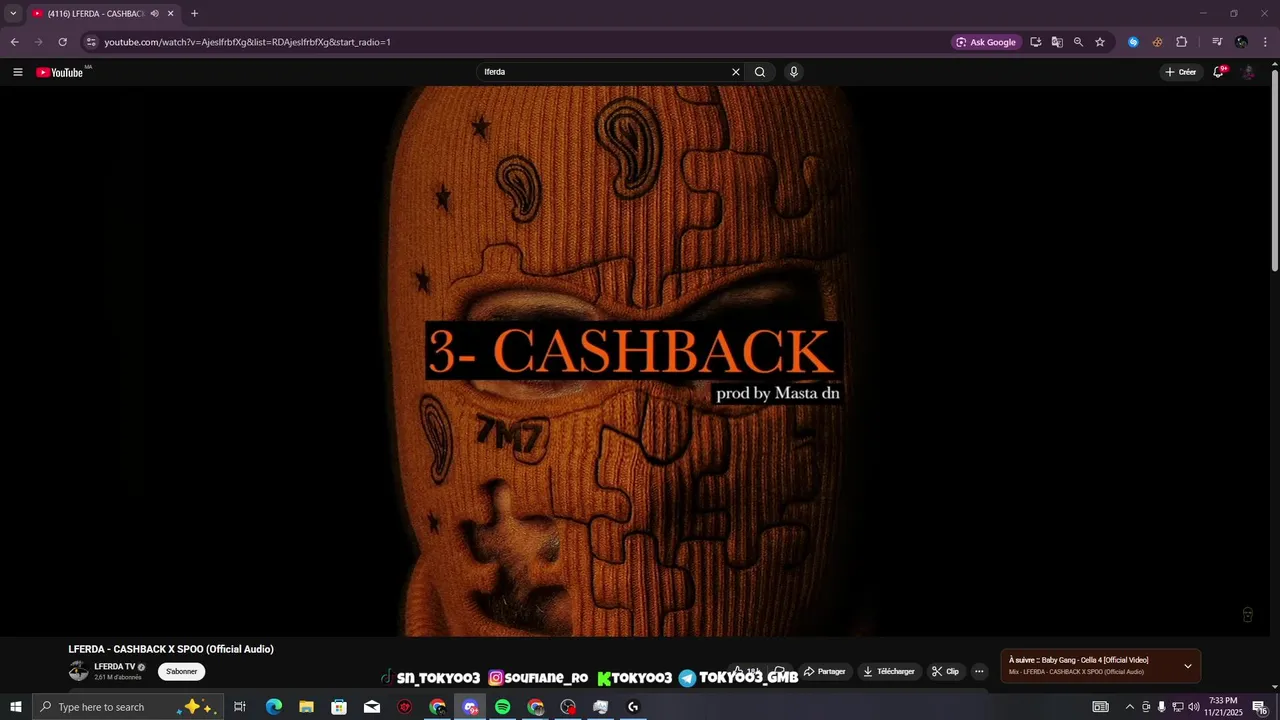This screenshot has width=1280, height=720.
Task: Focus the address bar URL
Action: pyautogui.click(x=247, y=42)
